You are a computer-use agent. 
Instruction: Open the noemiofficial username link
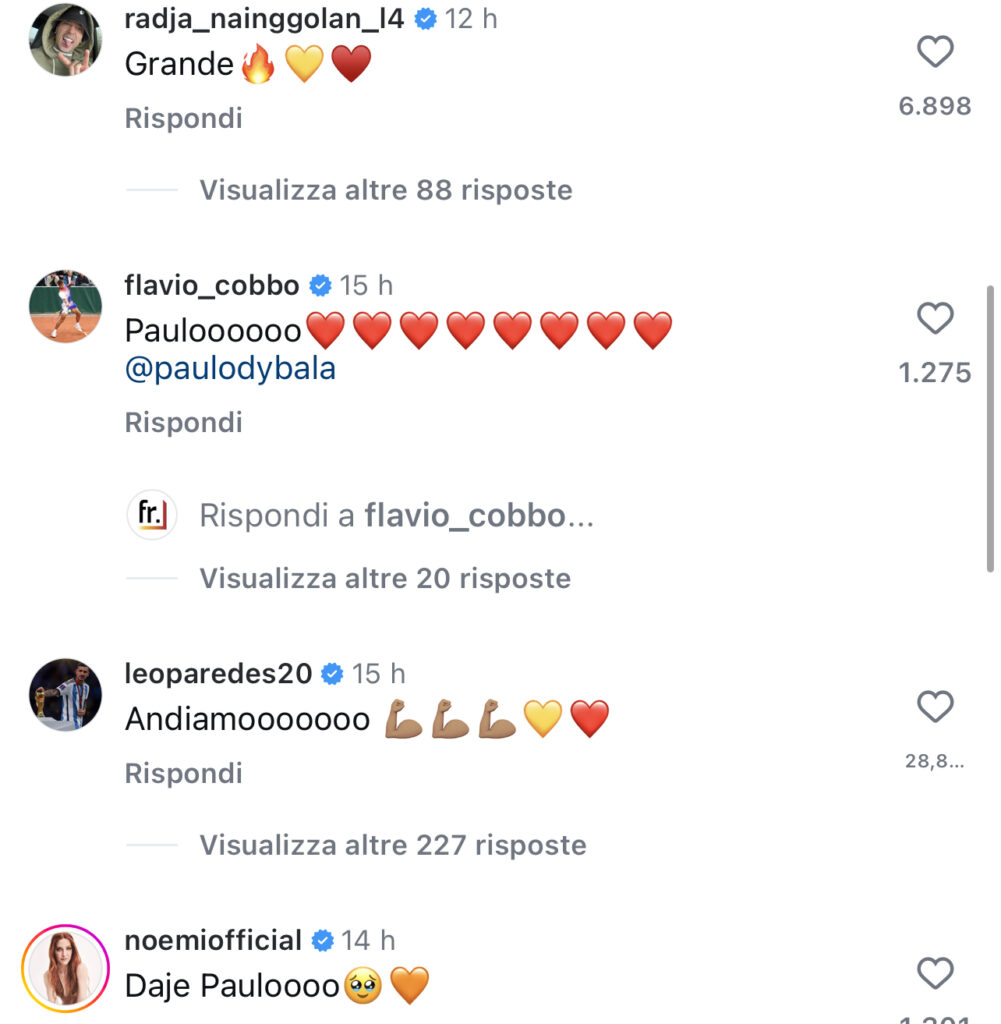point(213,940)
